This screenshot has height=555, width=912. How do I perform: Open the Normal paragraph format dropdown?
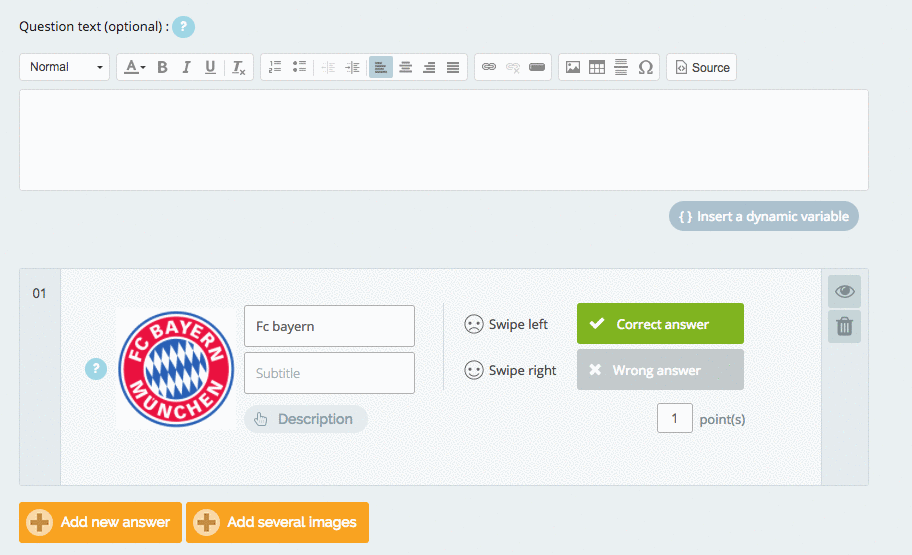(x=65, y=67)
